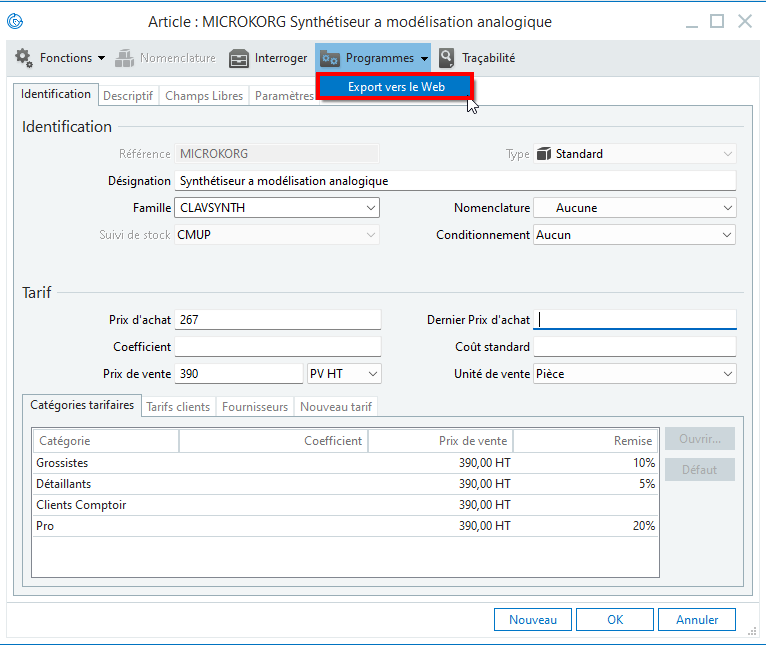Switch to the Champs Libres tab
The height and width of the screenshot is (645, 766).
point(204,96)
